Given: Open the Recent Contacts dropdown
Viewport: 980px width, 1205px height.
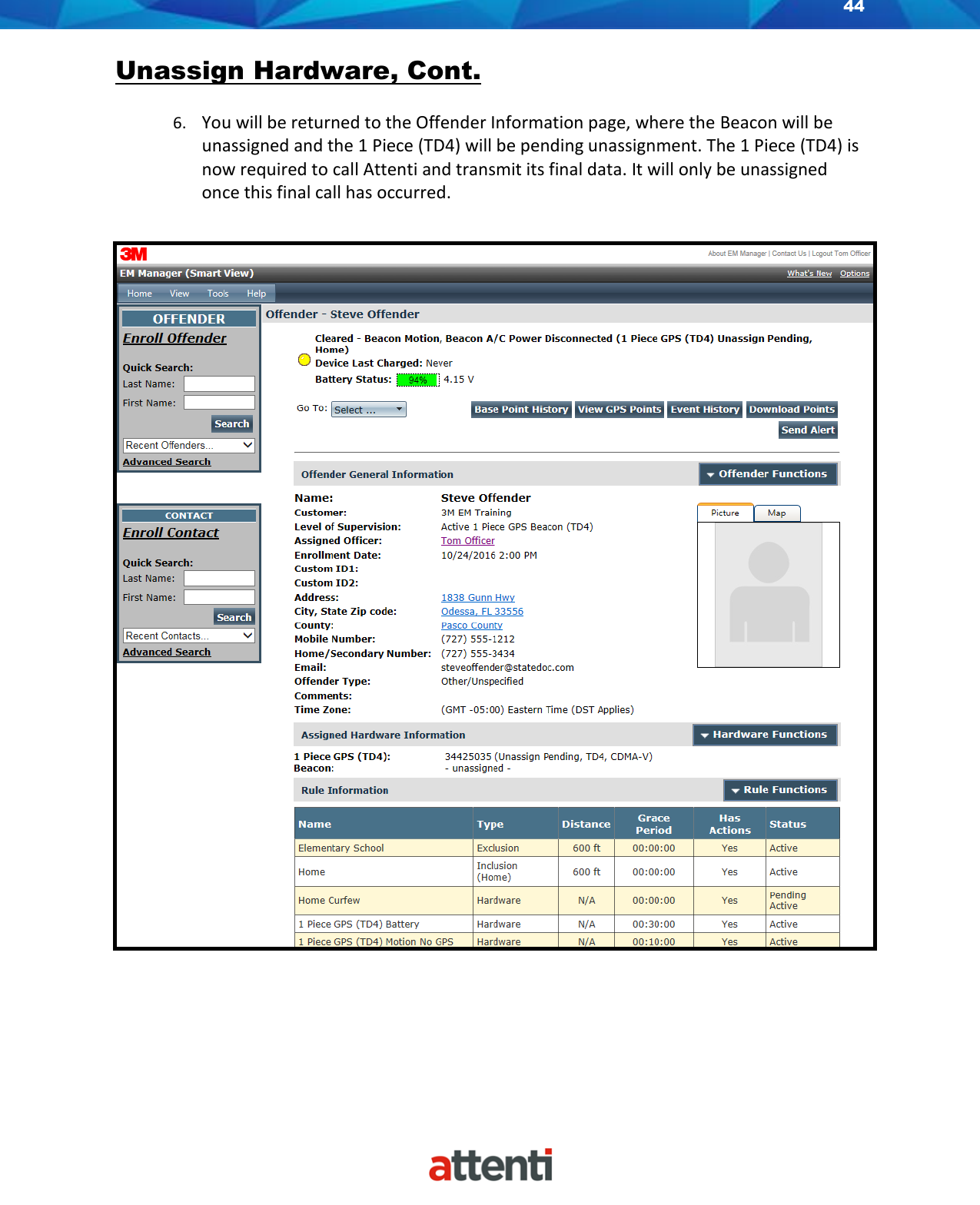Looking at the screenshot, I should [188, 636].
